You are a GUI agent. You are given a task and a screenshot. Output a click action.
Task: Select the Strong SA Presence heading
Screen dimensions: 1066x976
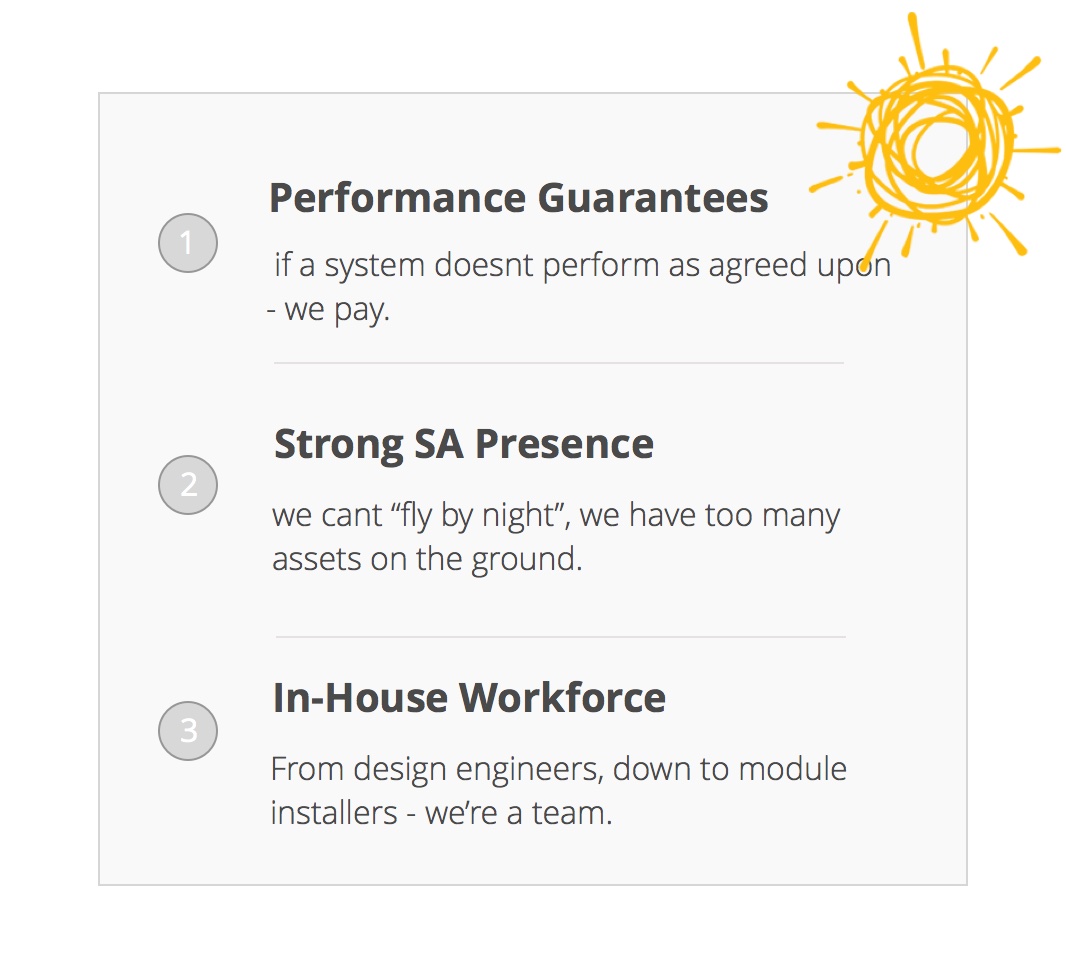click(x=464, y=445)
